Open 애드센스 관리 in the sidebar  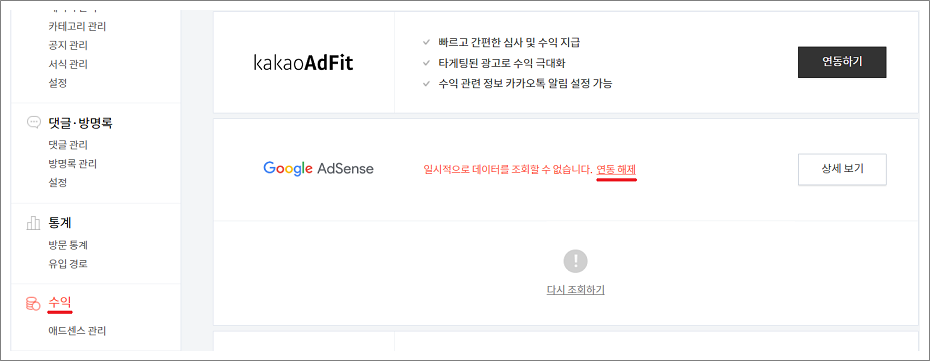click(77, 331)
